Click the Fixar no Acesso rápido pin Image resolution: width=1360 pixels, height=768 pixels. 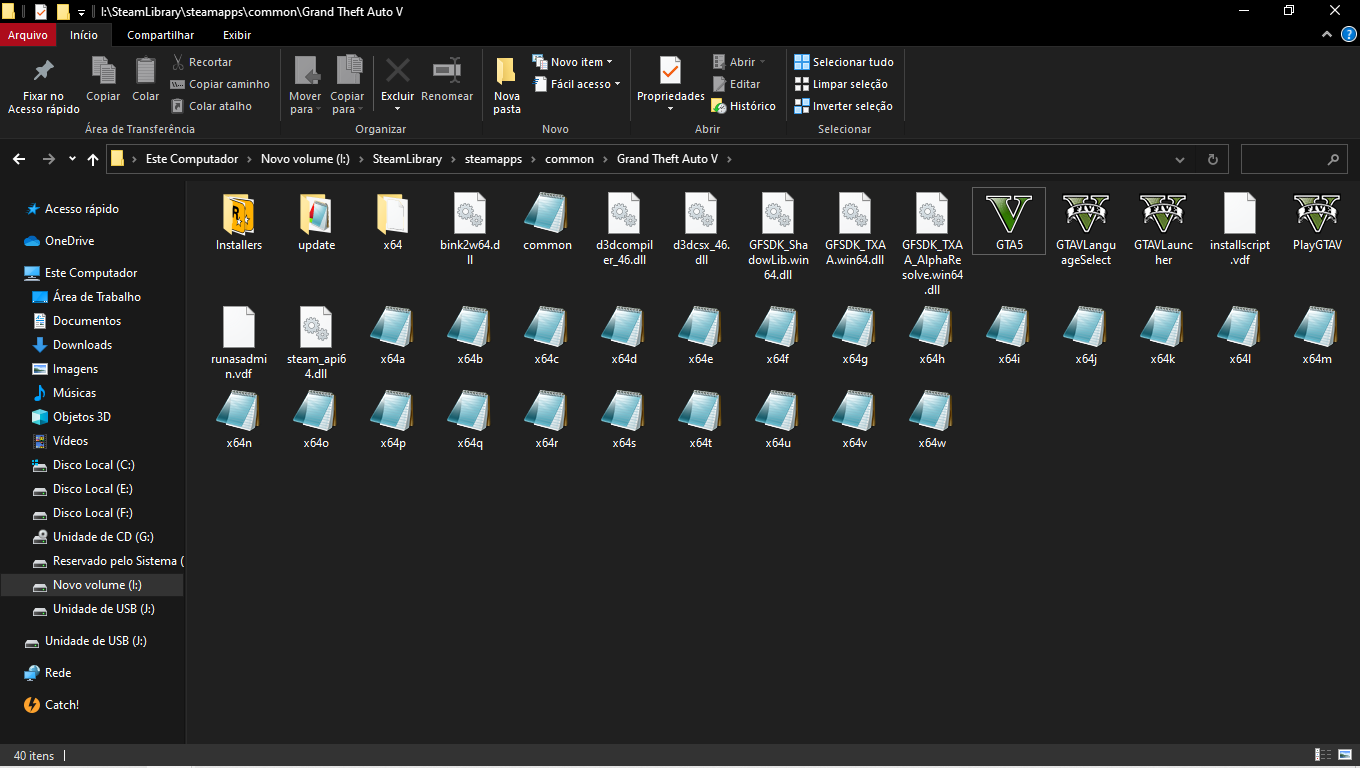tap(43, 72)
